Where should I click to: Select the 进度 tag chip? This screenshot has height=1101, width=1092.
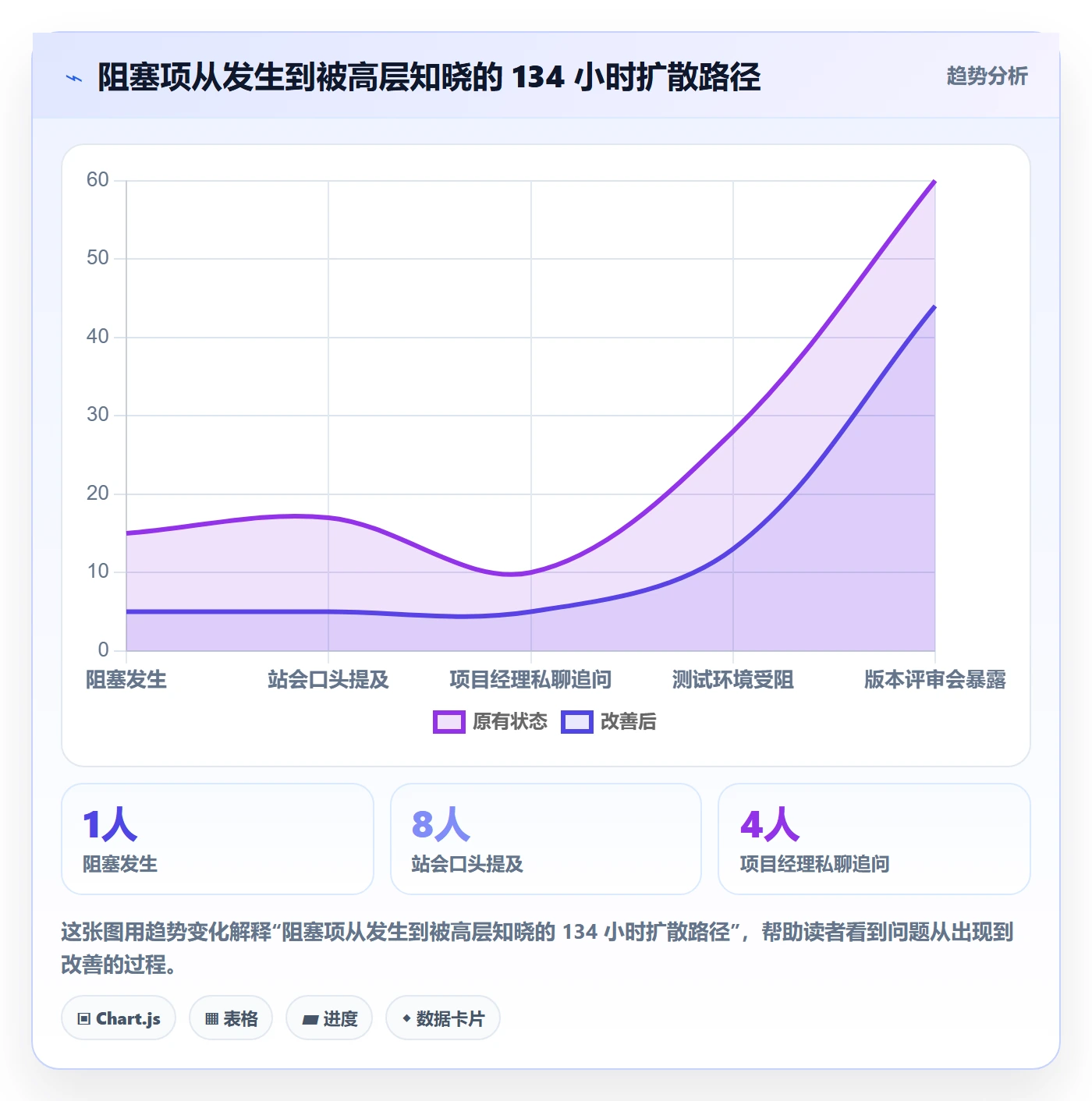click(x=329, y=1018)
